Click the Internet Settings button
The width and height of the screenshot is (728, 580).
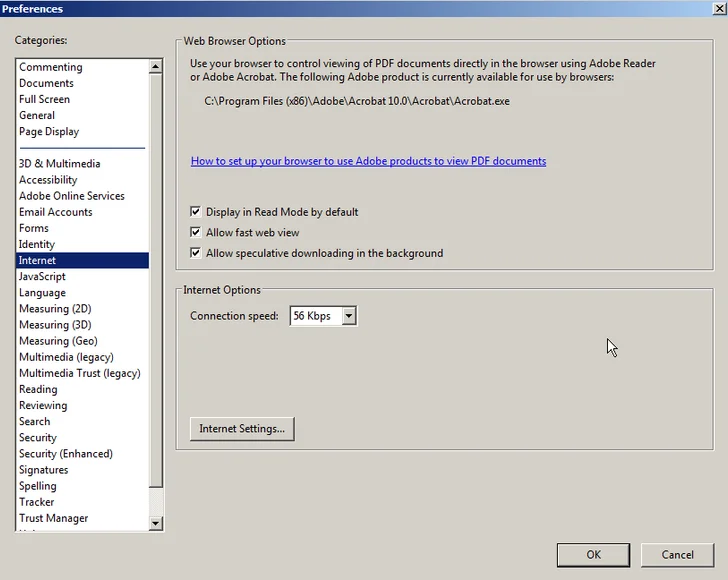tap(242, 429)
